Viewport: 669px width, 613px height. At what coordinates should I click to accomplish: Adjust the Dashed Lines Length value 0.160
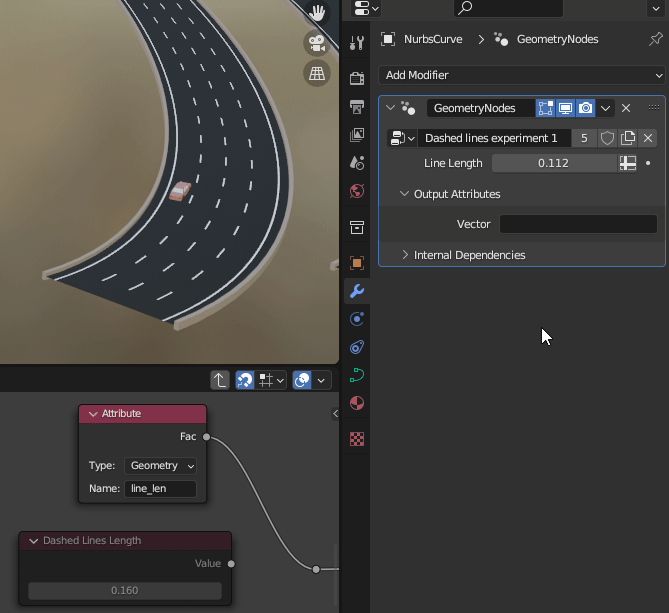tap(125, 591)
